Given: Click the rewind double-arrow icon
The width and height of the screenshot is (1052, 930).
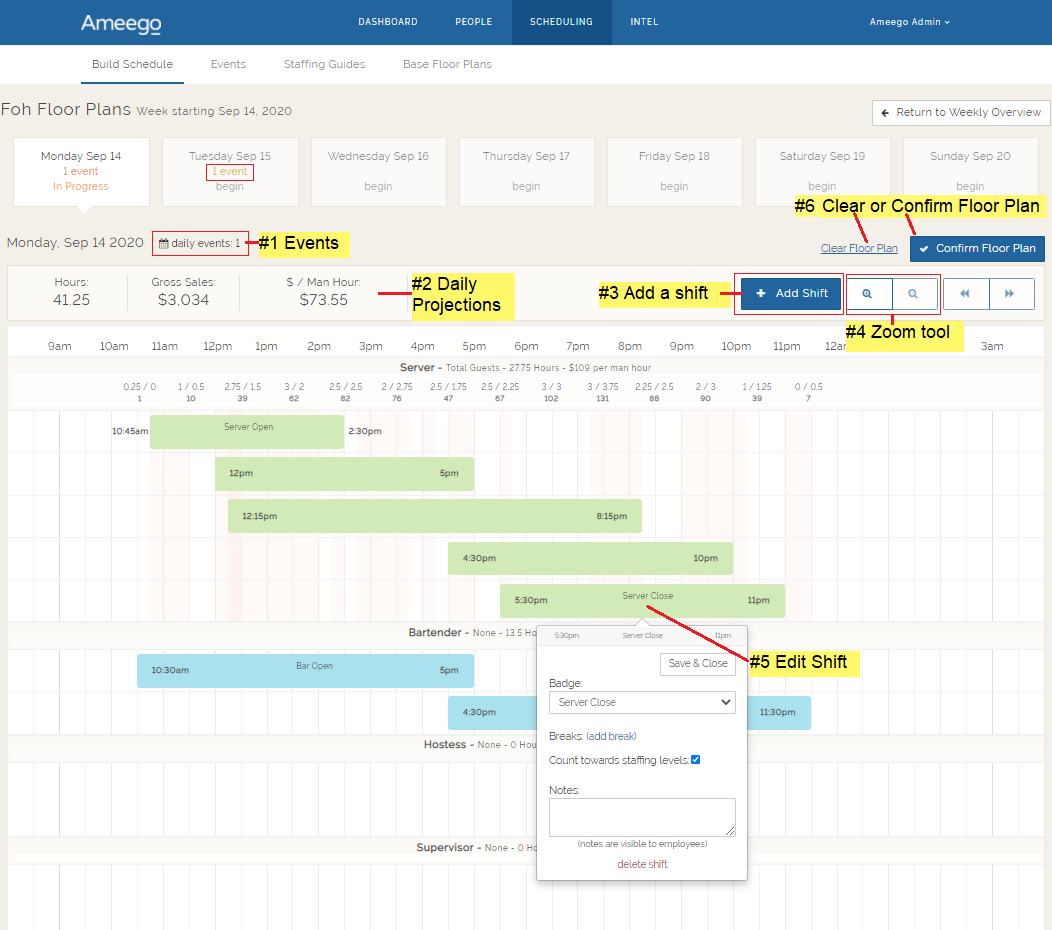Looking at the screenshot, I should (966, 294).
